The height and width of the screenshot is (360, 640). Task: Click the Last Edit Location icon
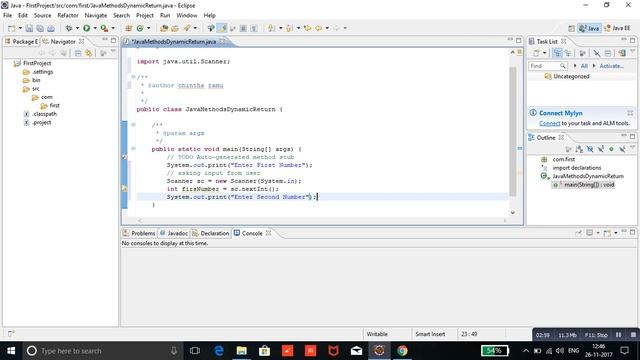point(307,28)
